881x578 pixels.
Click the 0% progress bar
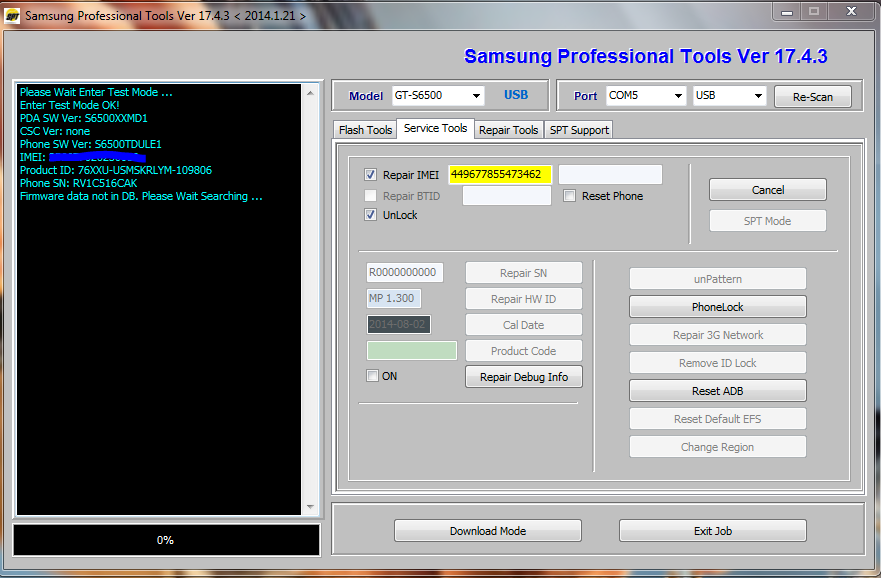point(166,540)
